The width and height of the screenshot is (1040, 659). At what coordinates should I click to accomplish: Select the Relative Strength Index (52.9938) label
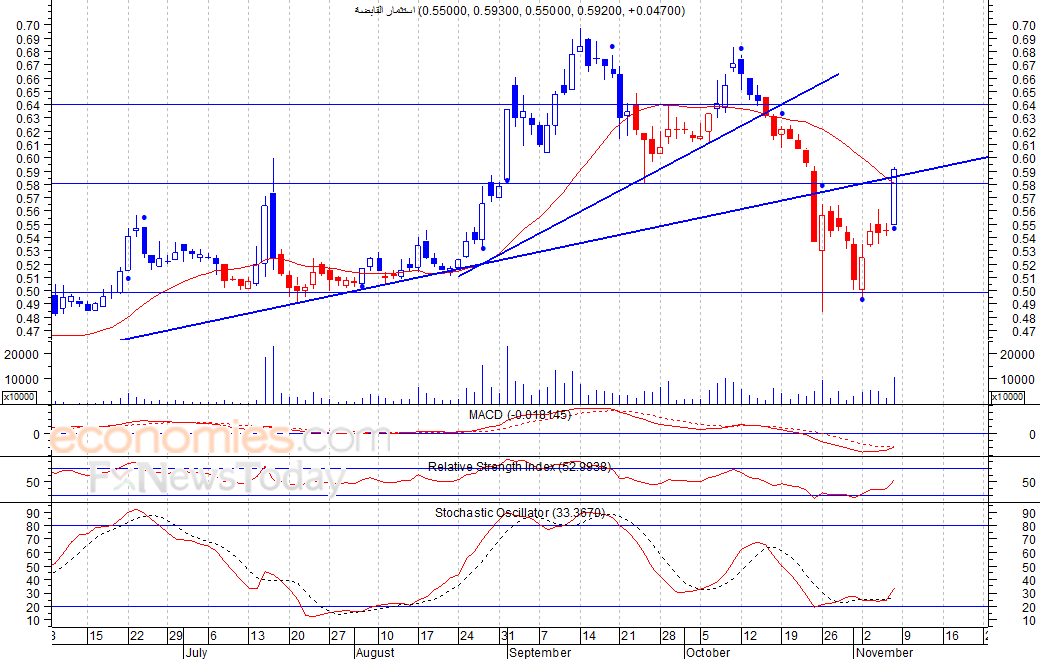pyautogui.click(x=519, y=467)
